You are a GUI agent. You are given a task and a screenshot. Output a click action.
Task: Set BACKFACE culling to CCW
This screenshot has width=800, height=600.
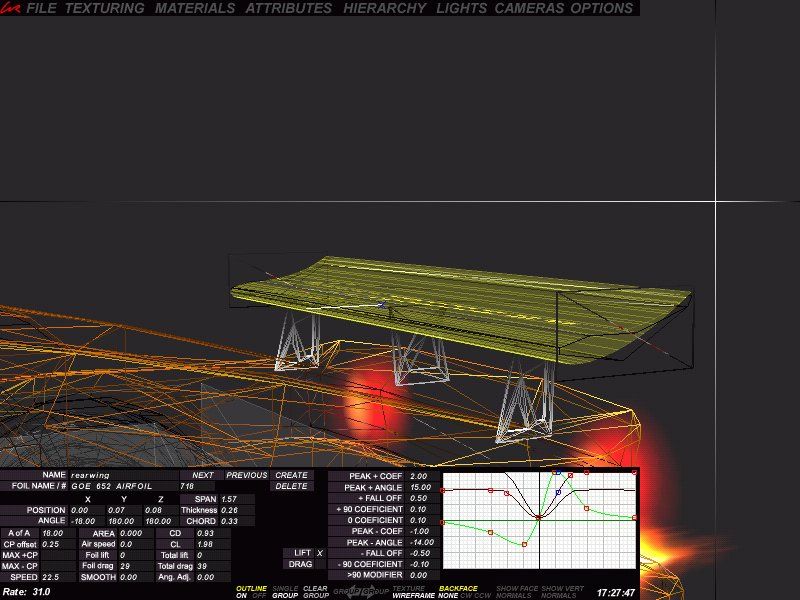(x=481, y=595)
